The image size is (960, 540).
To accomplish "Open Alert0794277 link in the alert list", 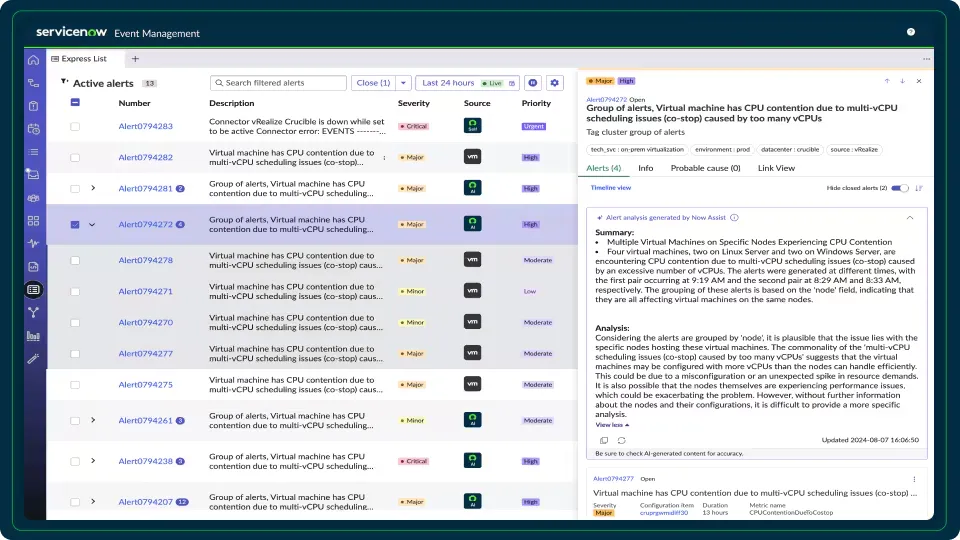I will pos(146,353).
